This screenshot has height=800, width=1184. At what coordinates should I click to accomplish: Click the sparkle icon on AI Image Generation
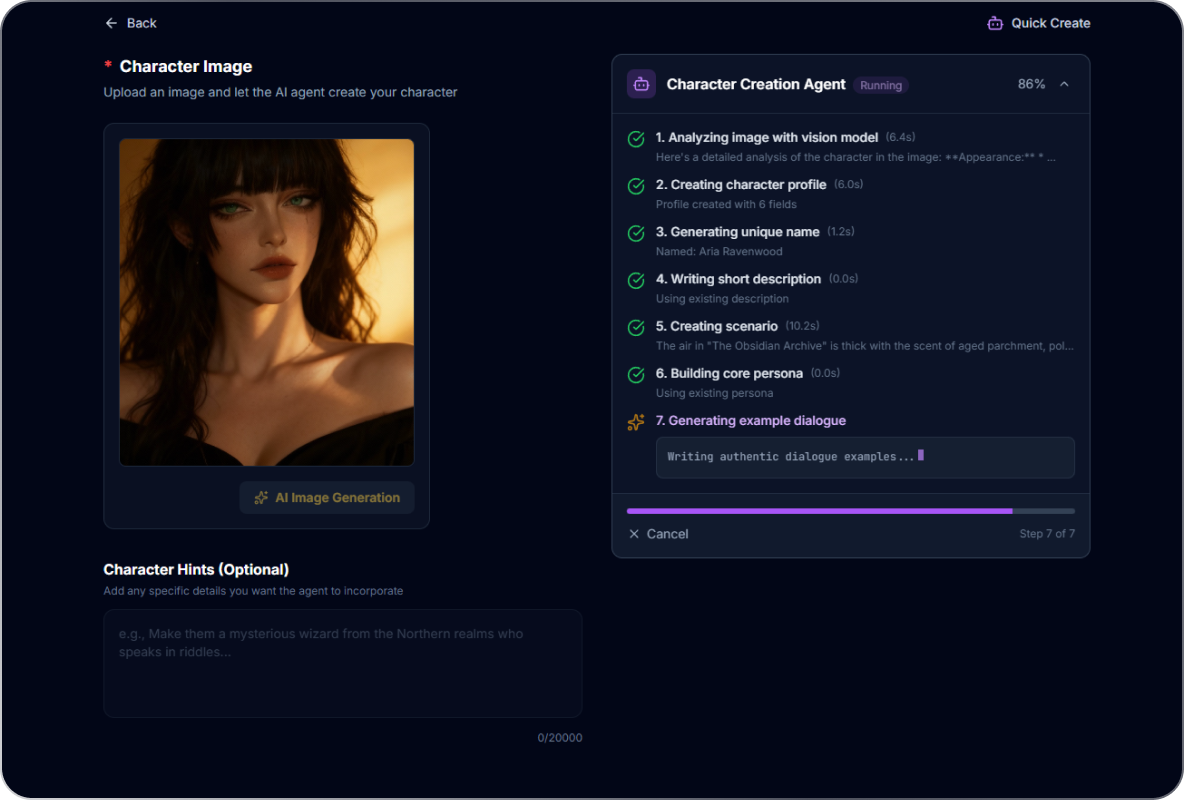[x=261, y=498]
